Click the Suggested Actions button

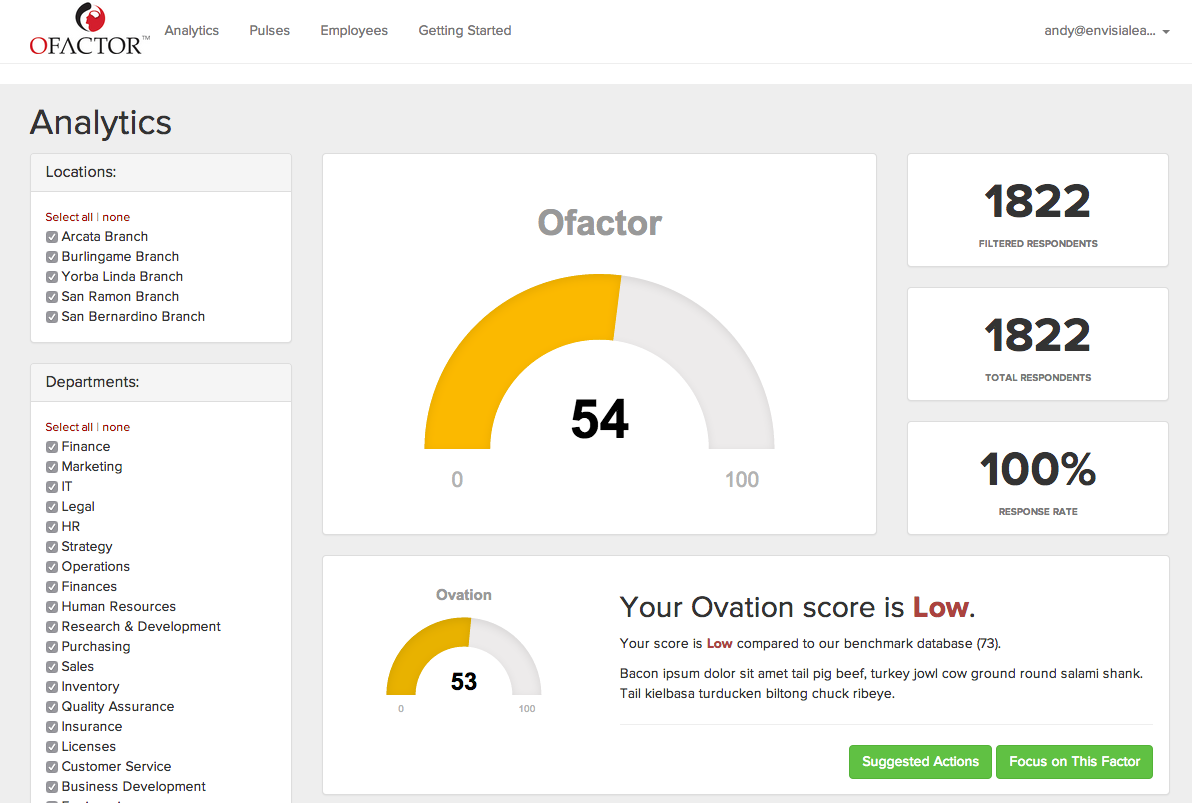tap(920, 761)
